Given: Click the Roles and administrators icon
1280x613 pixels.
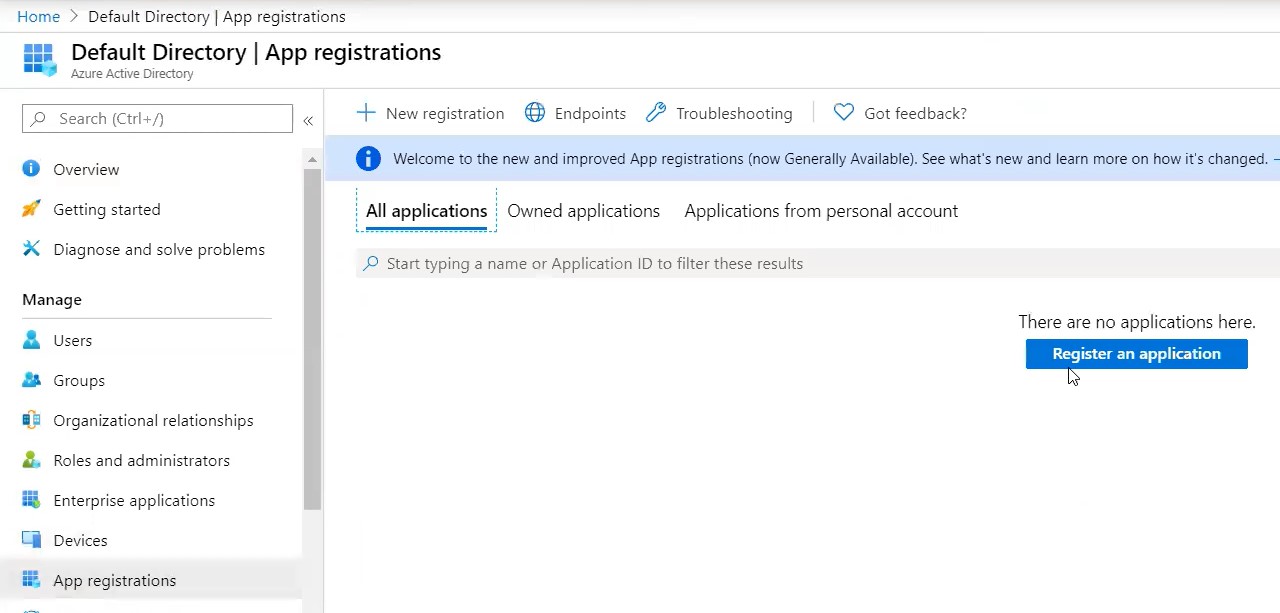Looking at the screenshot, I should [31, 460].
